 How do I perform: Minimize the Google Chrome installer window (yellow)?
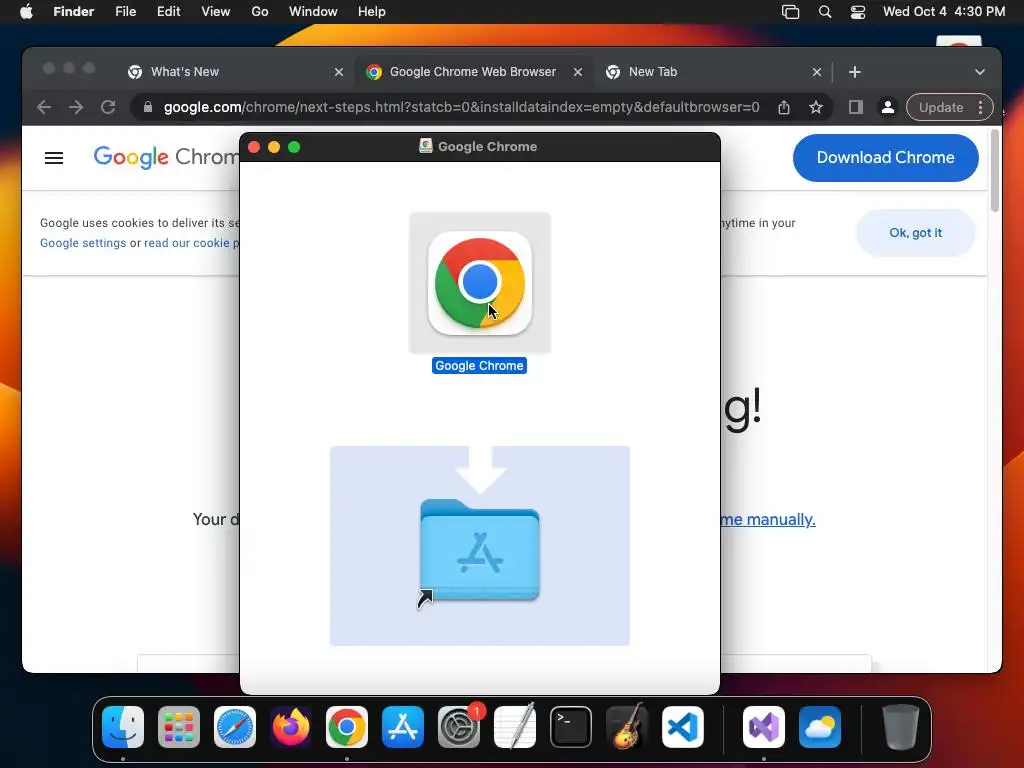pyautogui.click(x=274, y=147)
